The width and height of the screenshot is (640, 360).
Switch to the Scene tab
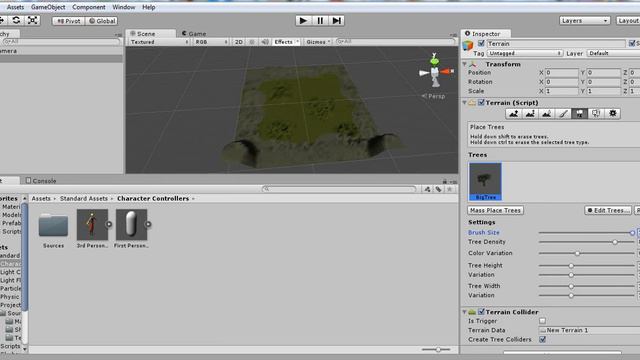coord(150,33)
